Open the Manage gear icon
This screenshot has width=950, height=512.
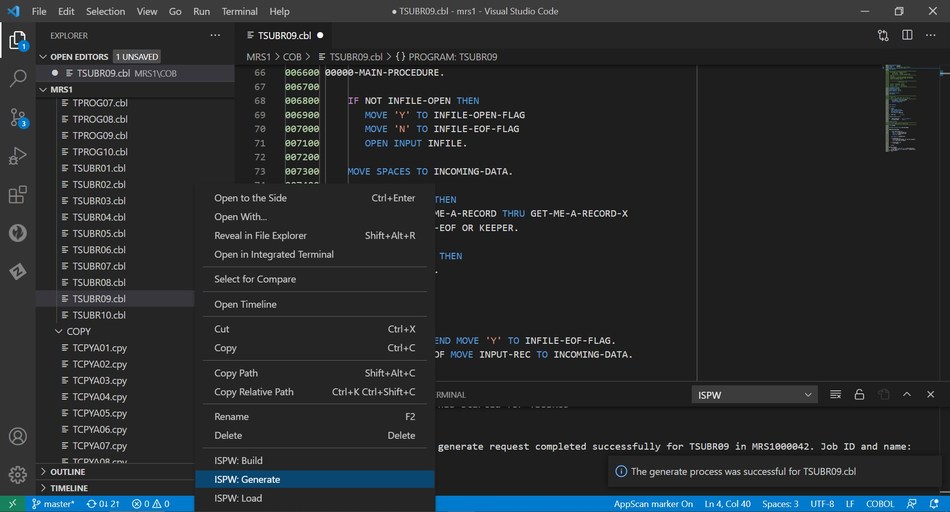point(18,474)
